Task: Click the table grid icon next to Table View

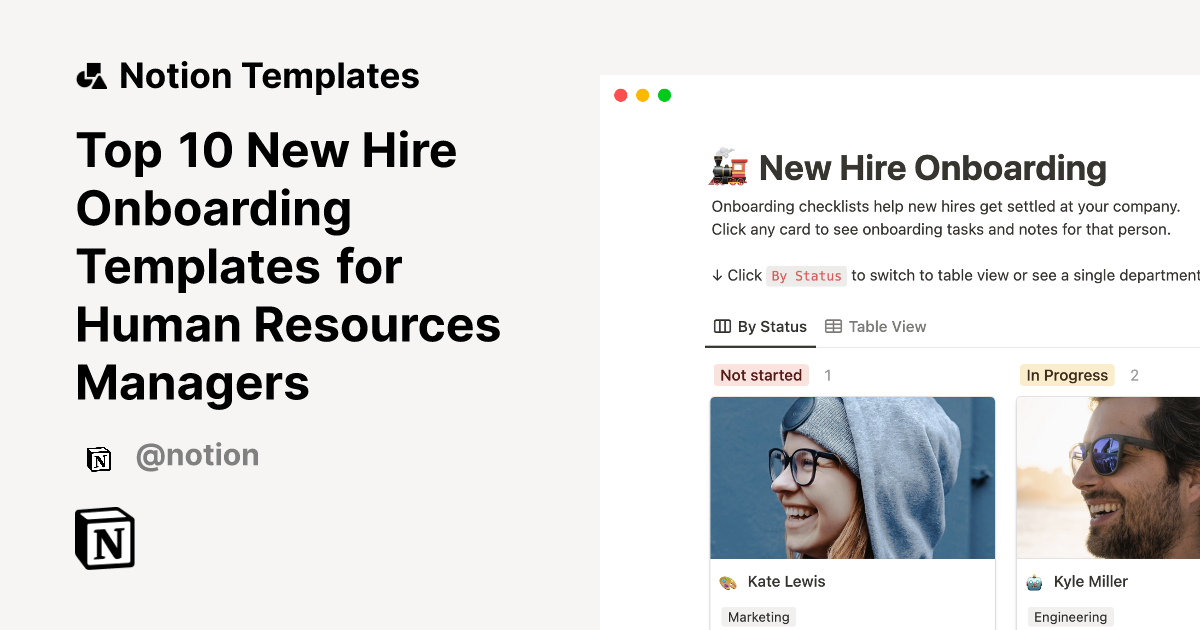Action: [x=834, y=326]
